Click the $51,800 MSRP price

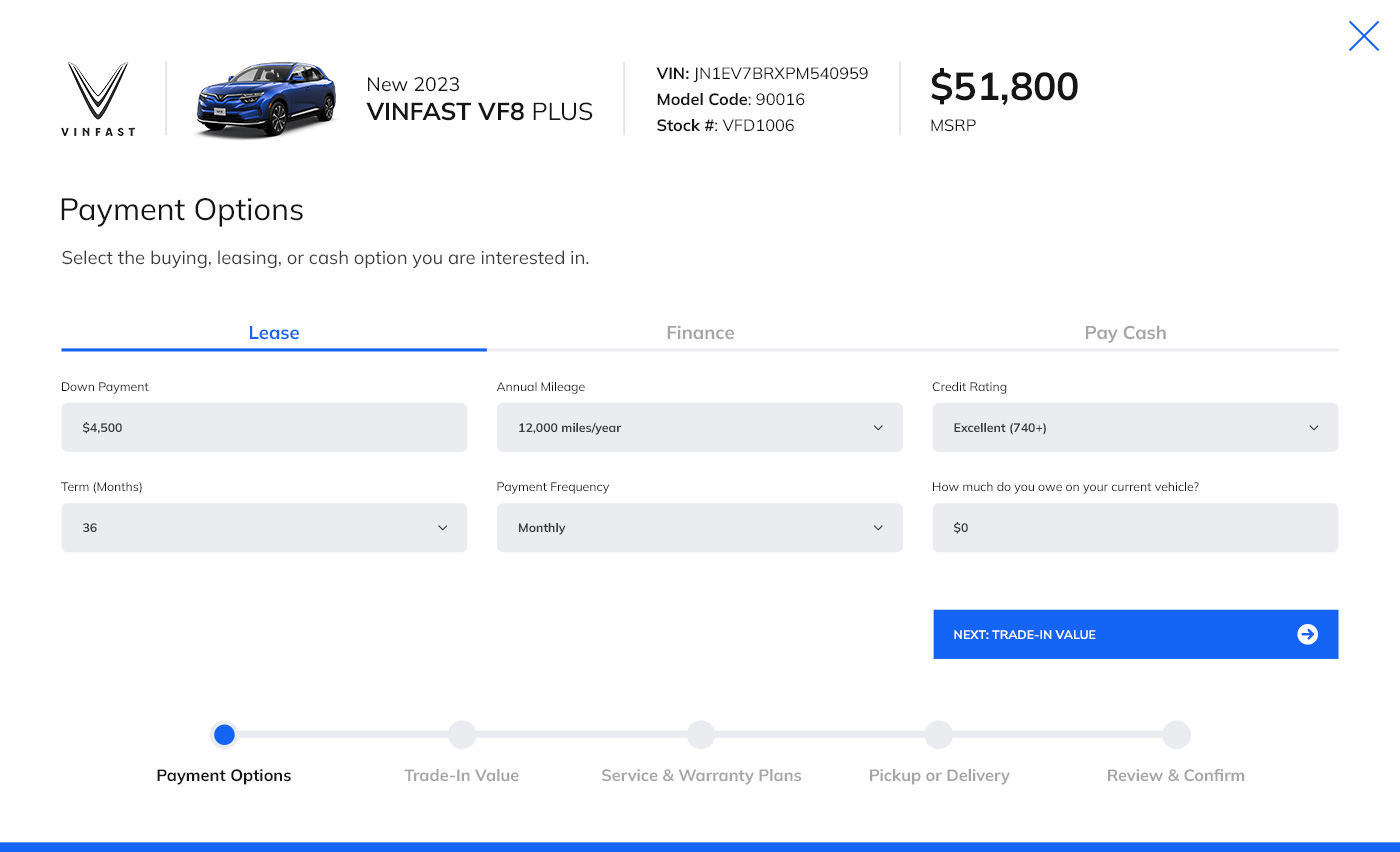(x=1004, y=87)
